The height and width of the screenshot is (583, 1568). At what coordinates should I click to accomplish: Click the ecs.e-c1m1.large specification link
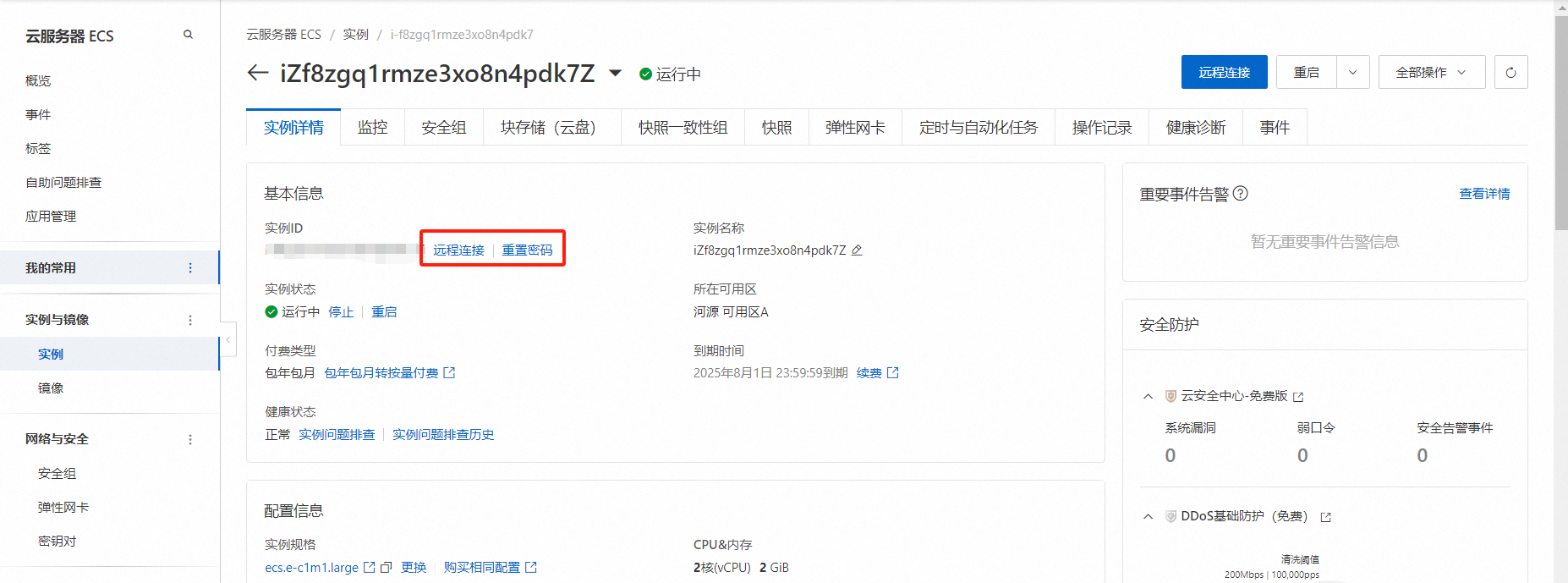[x=311, y=567]
